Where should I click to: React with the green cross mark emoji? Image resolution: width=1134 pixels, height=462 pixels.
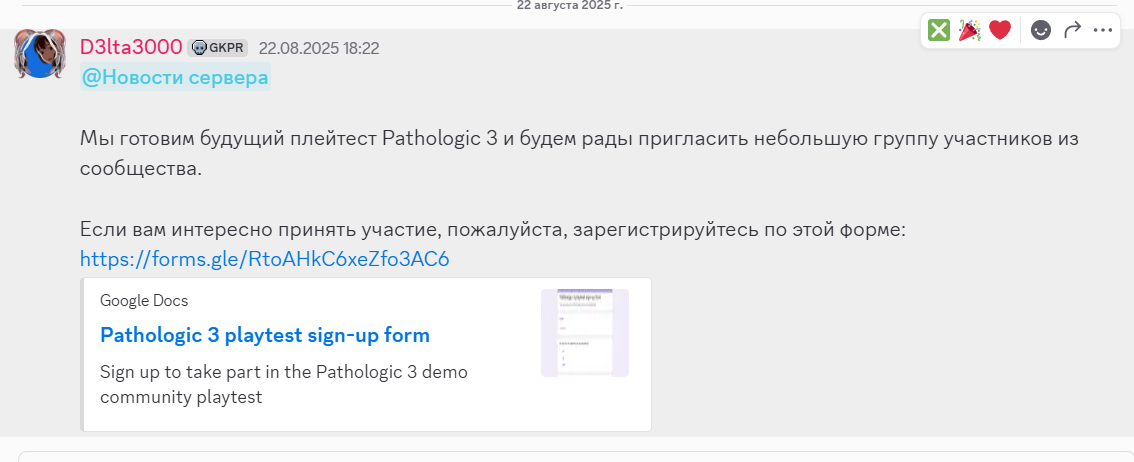[939, 30]
